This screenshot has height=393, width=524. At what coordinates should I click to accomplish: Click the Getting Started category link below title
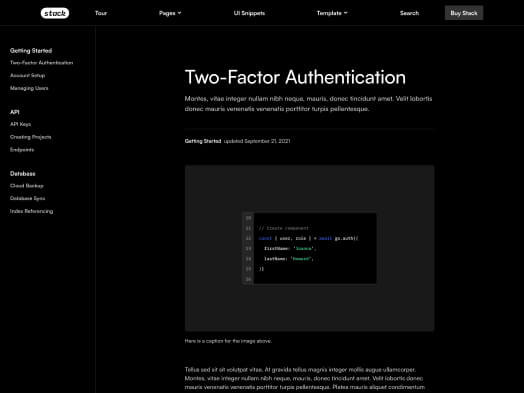(203, 141)
